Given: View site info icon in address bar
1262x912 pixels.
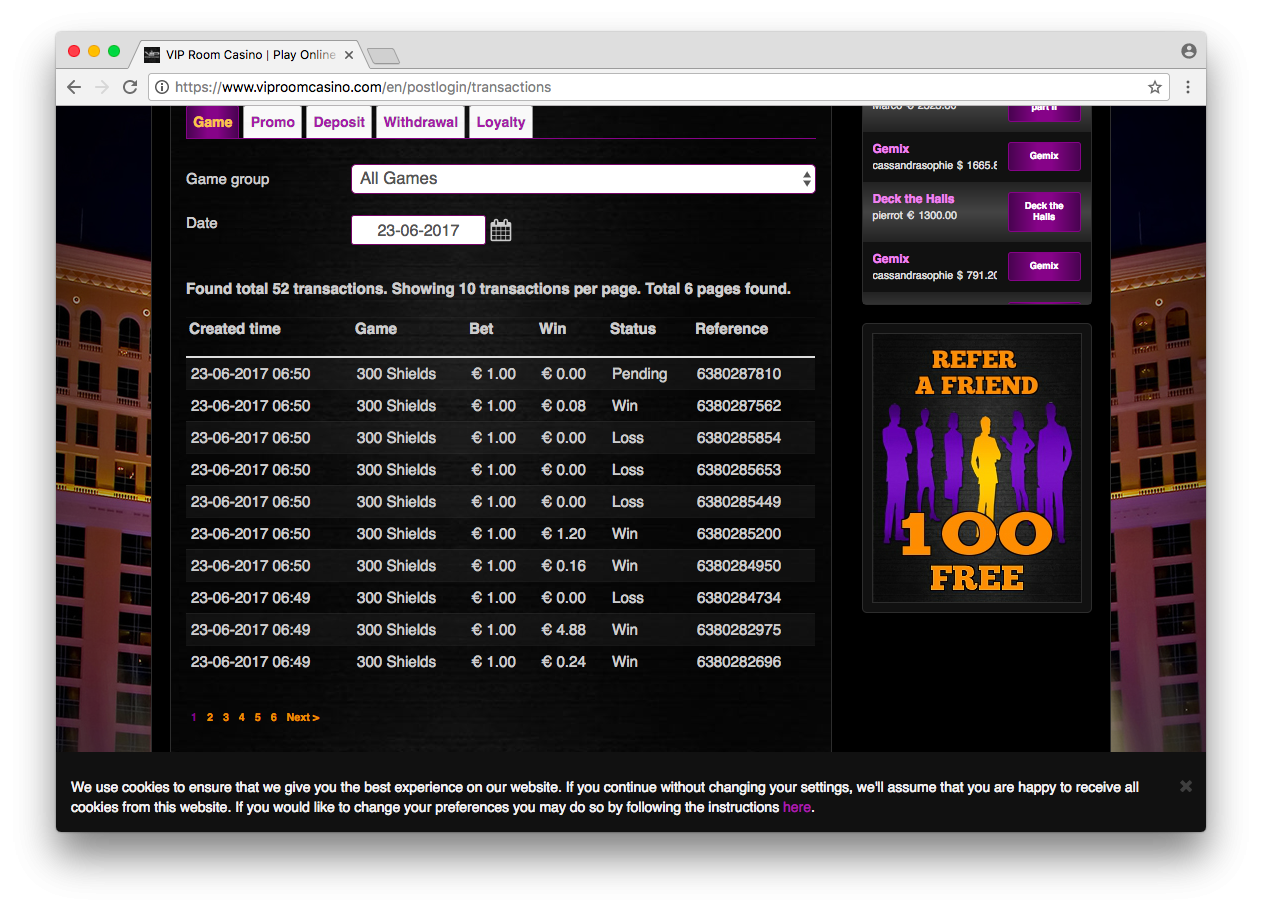Looking at the screenshot, I should [x=162, y=87].
